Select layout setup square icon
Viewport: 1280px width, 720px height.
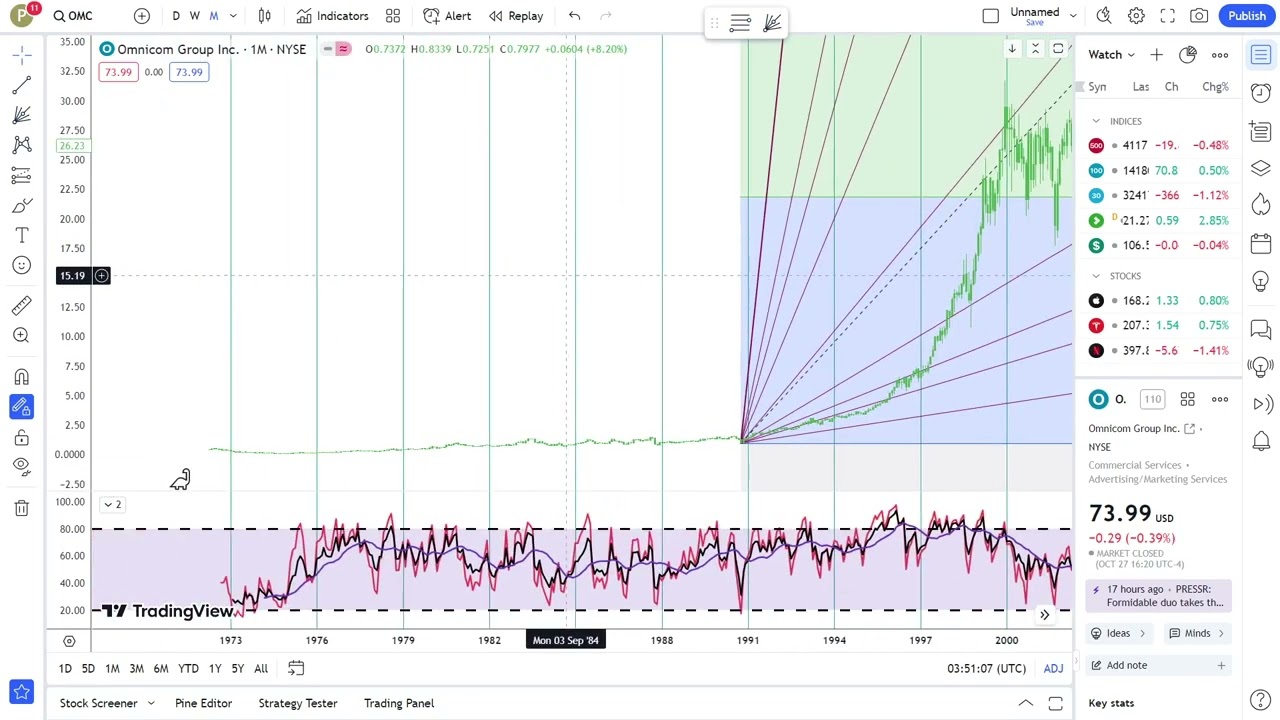(x=990, y=16)
